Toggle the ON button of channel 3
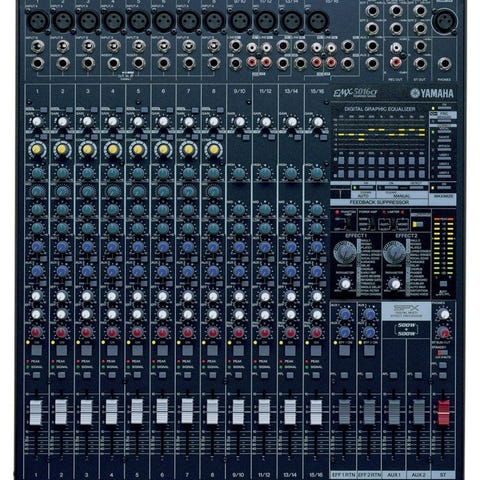Screen dimensions: 480x480 87,350
